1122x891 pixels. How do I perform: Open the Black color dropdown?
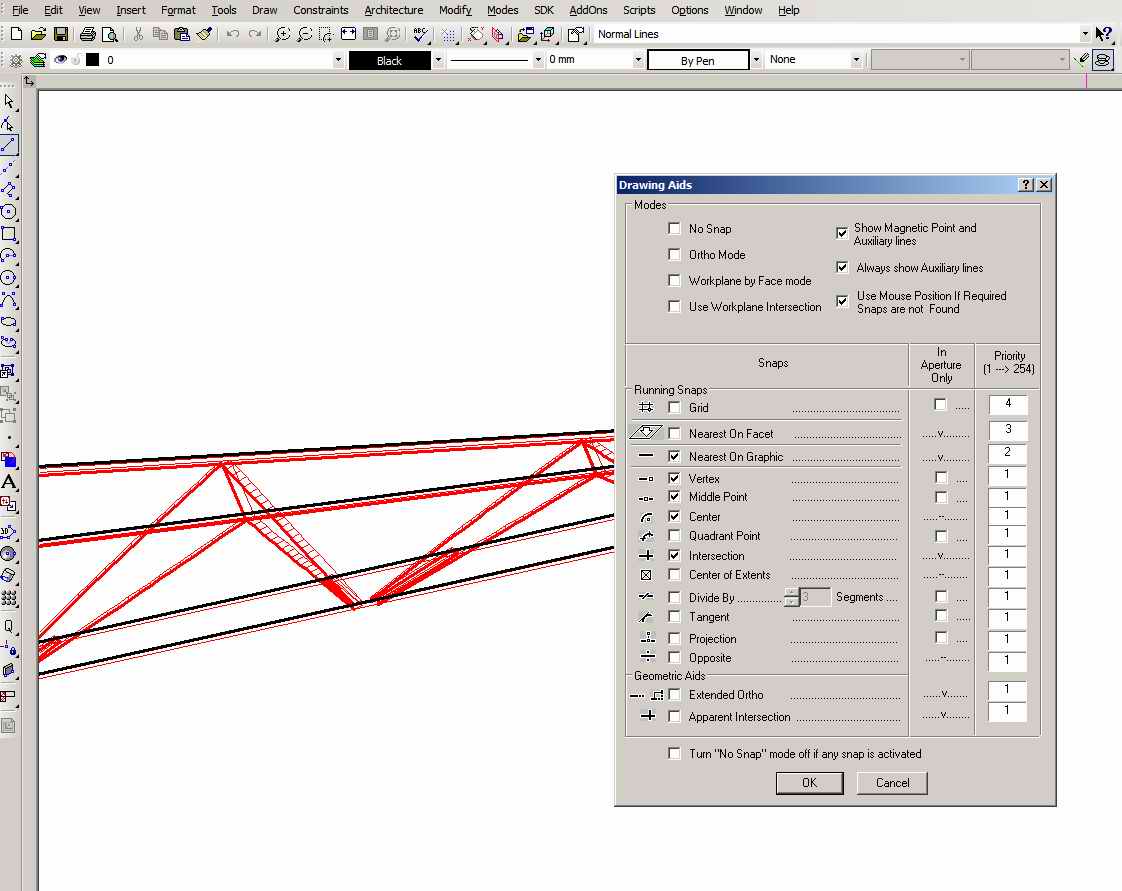click(x=438, y=60)
